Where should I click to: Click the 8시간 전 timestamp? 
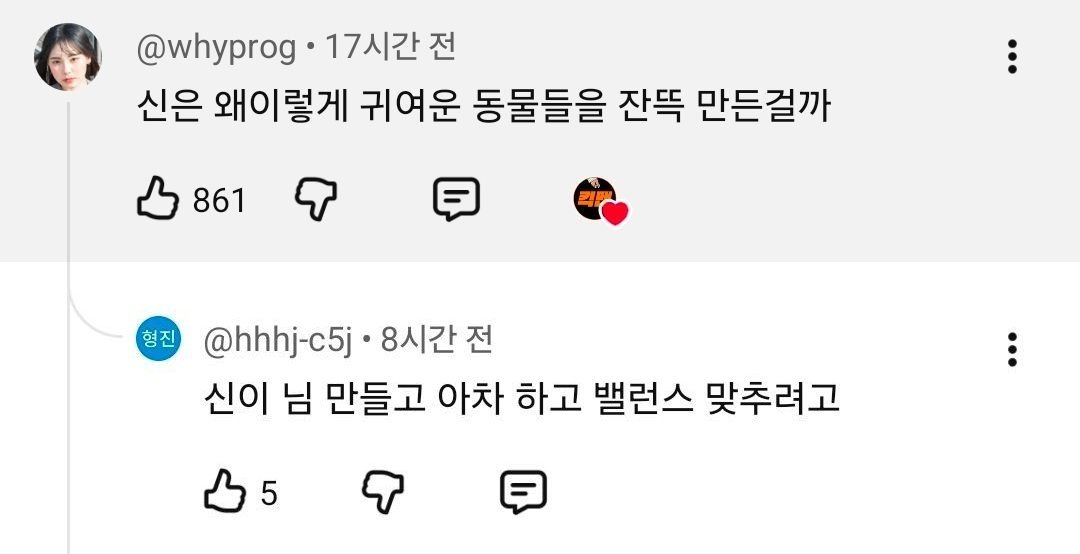(437, 340)
